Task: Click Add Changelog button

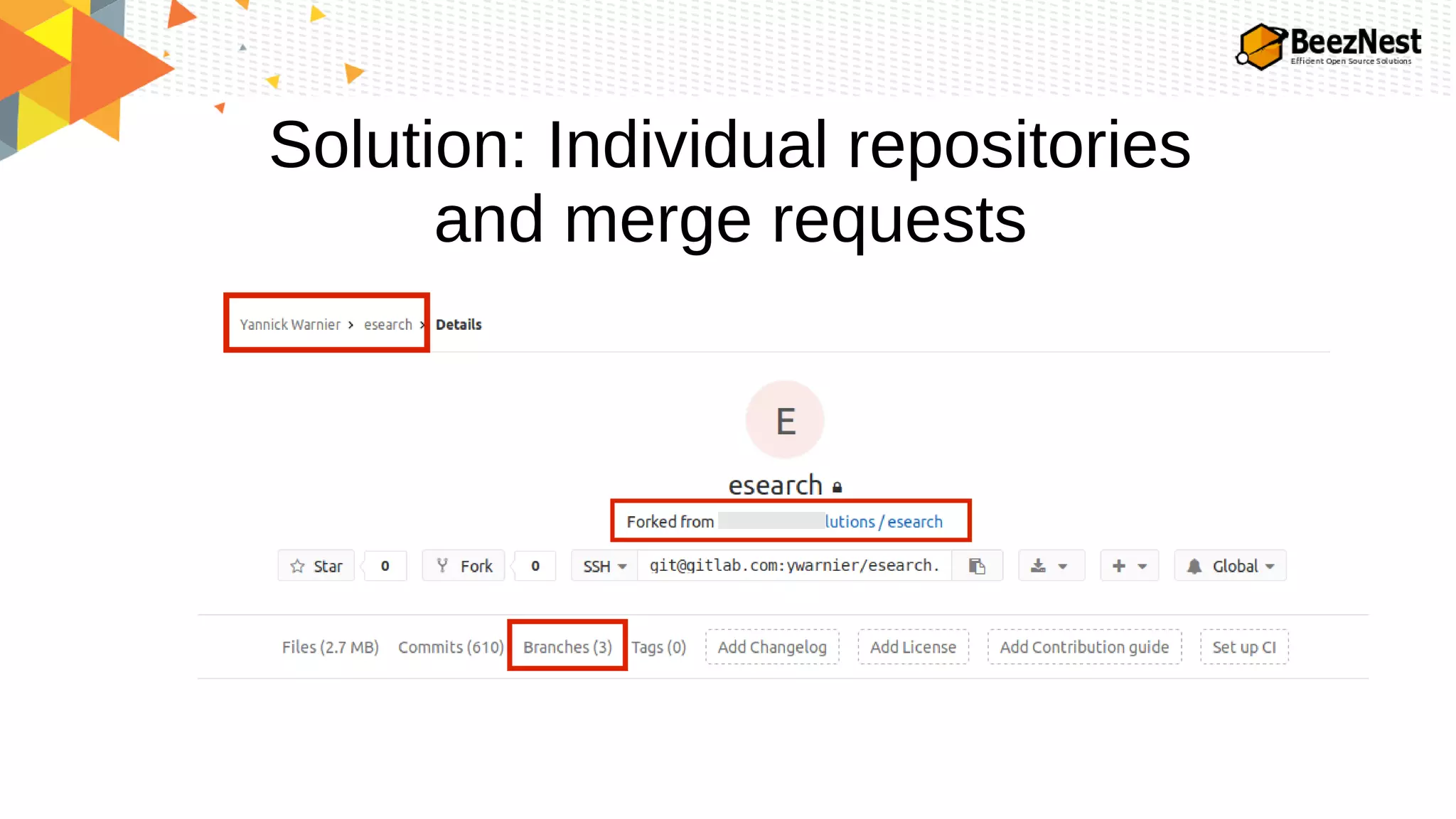Action: click(x=772, y=647)
